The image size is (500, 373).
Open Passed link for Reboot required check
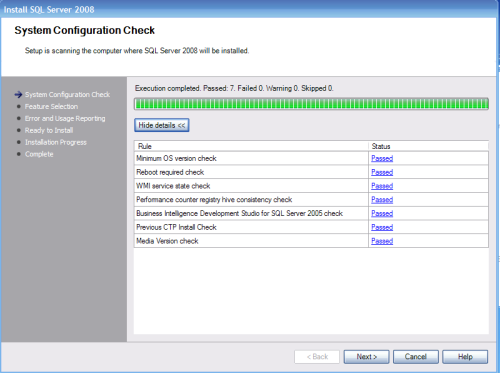pos(382,172)
